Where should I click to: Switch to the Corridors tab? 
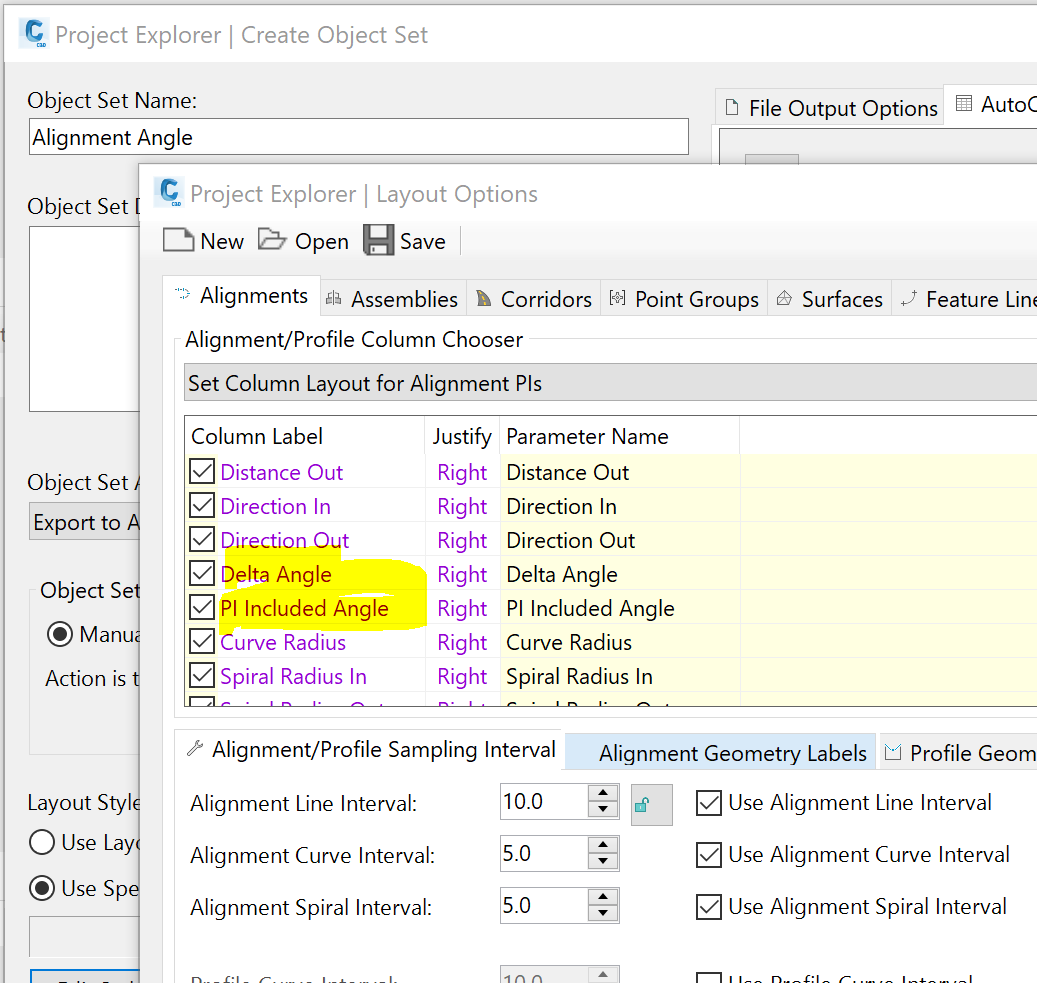(x=534, y=299)
